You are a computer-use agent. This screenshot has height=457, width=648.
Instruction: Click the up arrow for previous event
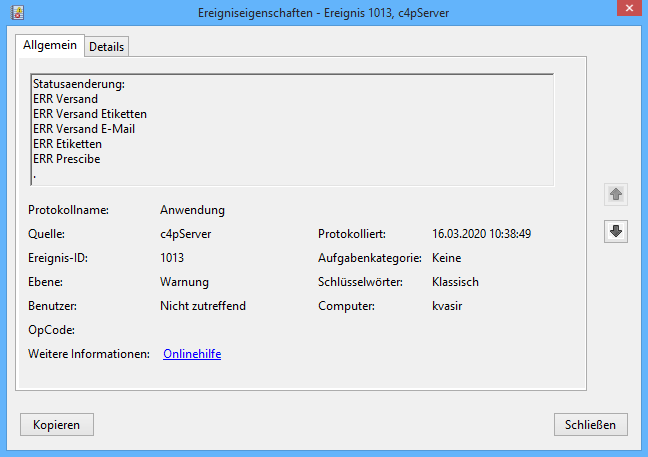(616, 194)
